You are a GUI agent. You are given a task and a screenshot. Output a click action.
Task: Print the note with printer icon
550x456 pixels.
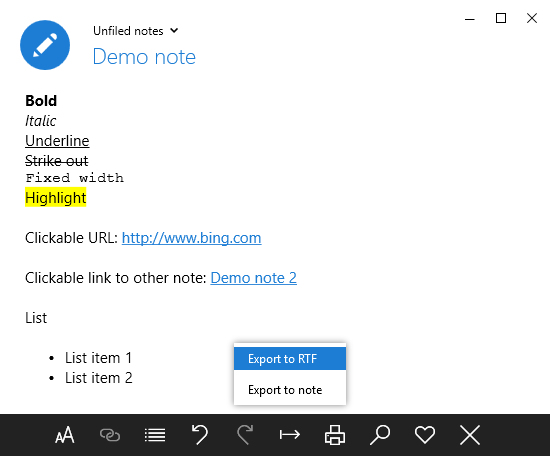(335, 435)
